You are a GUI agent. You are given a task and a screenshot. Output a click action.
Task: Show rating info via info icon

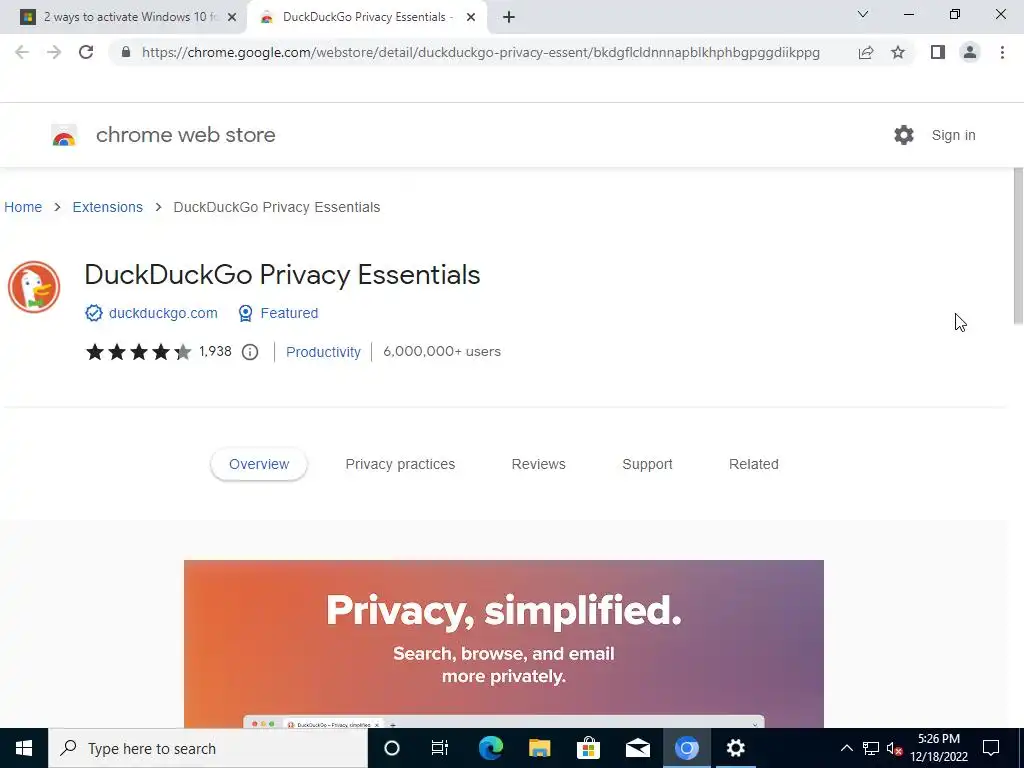[250, 352]
